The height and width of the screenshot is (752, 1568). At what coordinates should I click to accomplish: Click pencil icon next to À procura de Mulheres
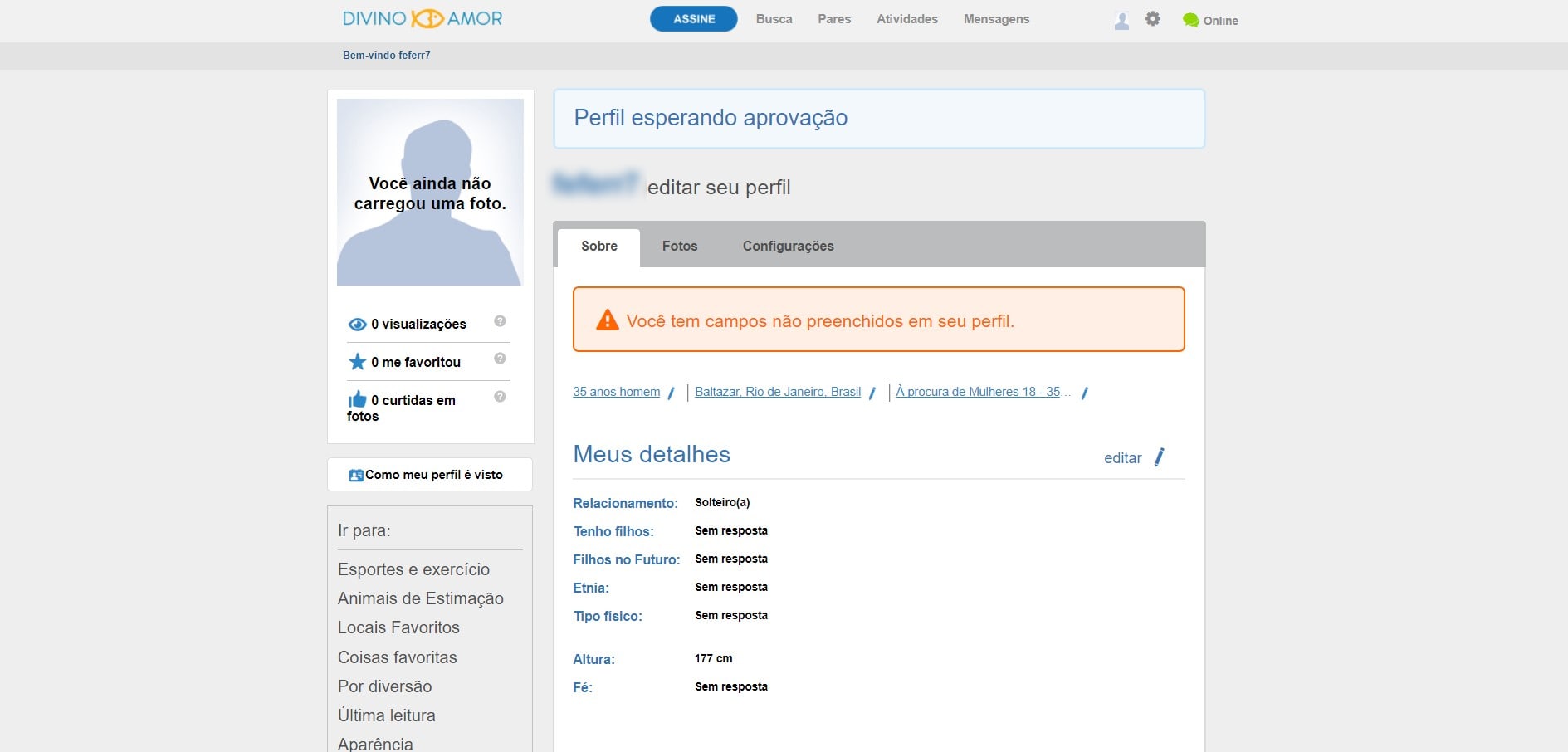(1084, 393)
